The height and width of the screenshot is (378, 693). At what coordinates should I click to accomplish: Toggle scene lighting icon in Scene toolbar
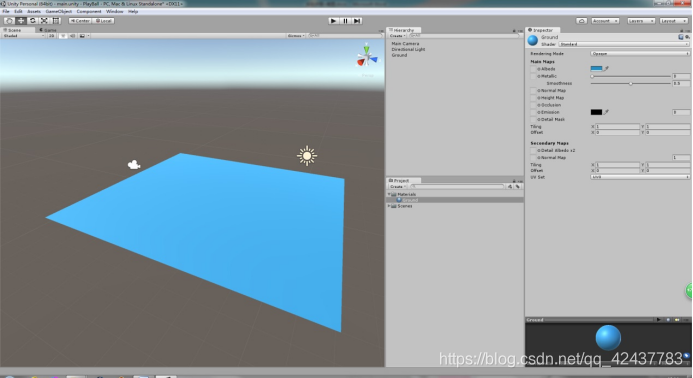[x=63, y=36]
